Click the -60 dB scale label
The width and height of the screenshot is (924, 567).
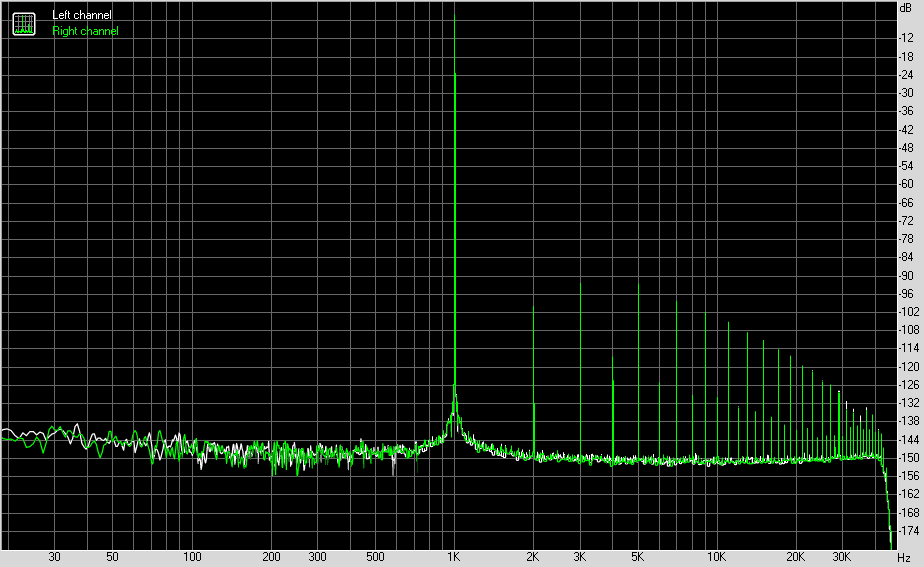[x=906, y=184]
